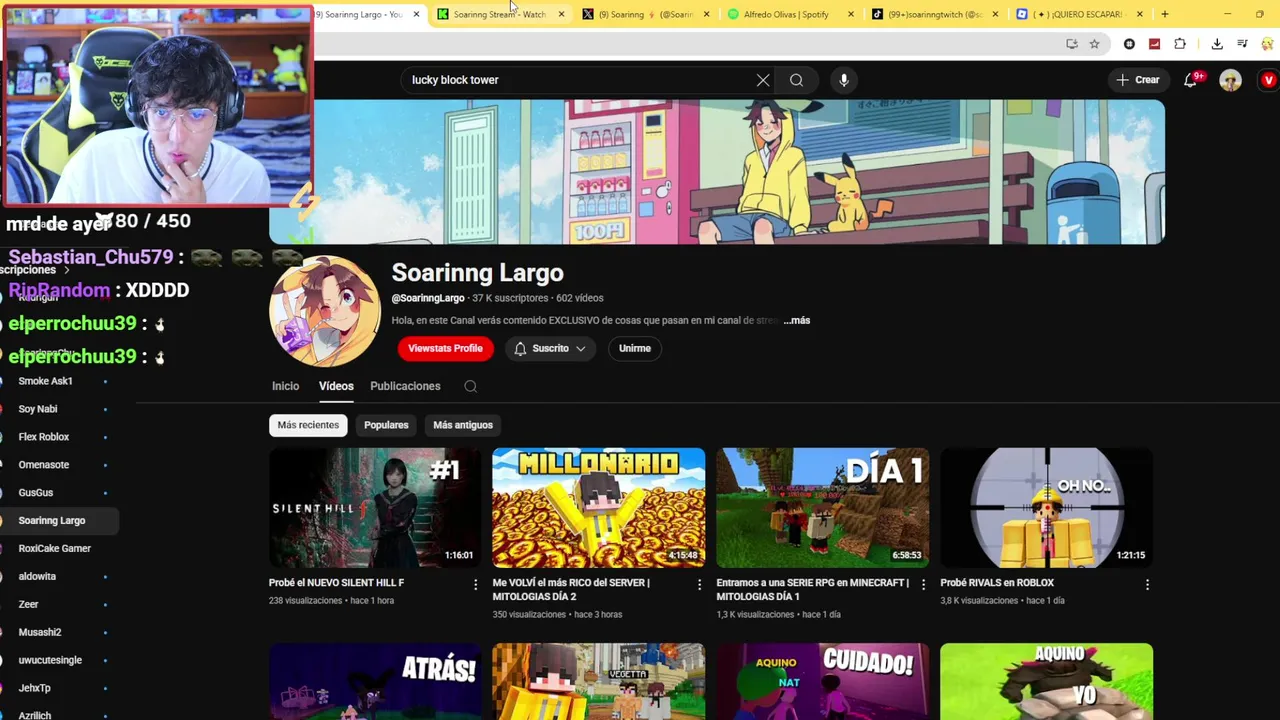Start voice search with the microphone icon
The image size is (1280, 720).
(x=844, y=80)
